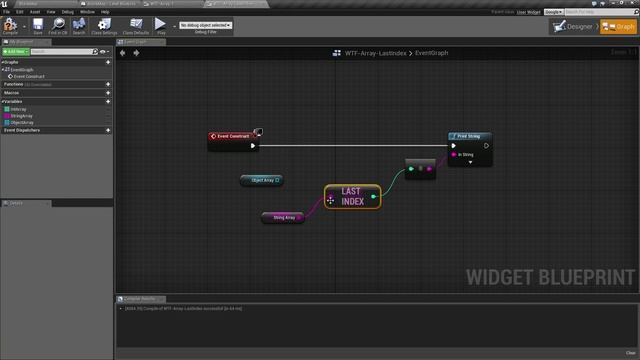Add a new macro with the Macros plus

point(108,93)
